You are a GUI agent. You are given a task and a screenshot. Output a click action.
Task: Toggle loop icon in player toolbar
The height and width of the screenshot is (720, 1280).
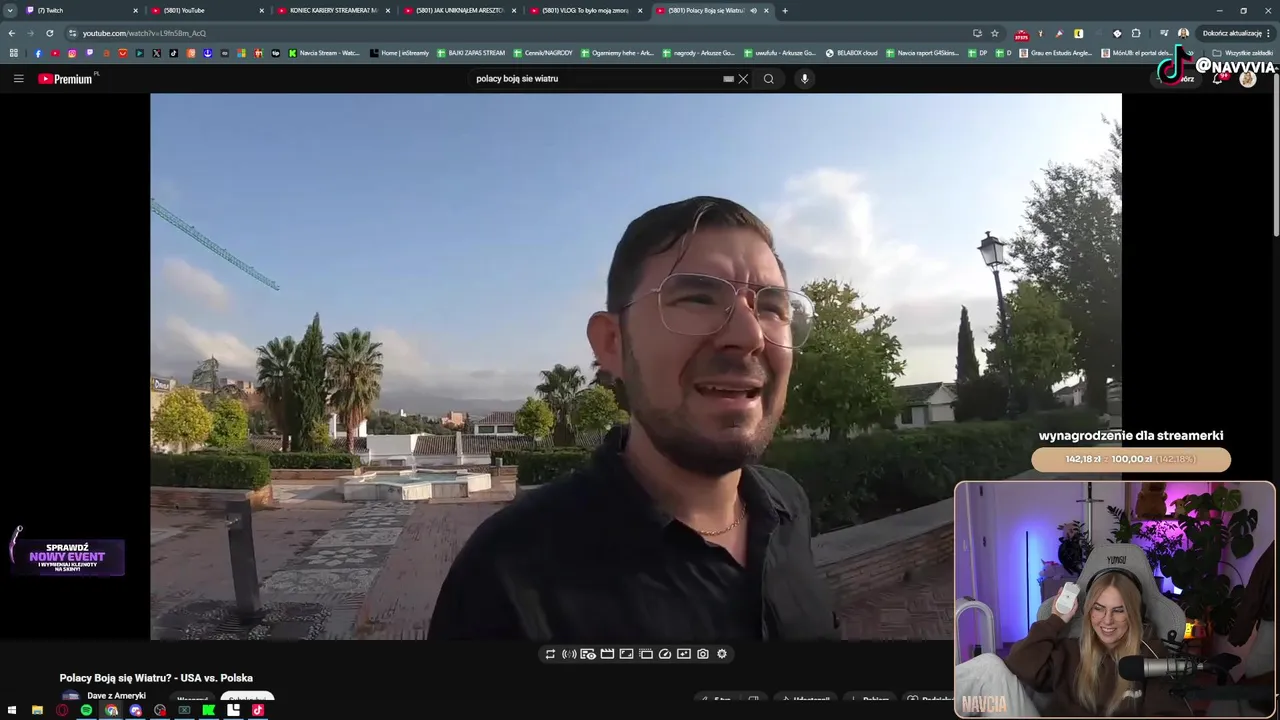tap(550, 654)
